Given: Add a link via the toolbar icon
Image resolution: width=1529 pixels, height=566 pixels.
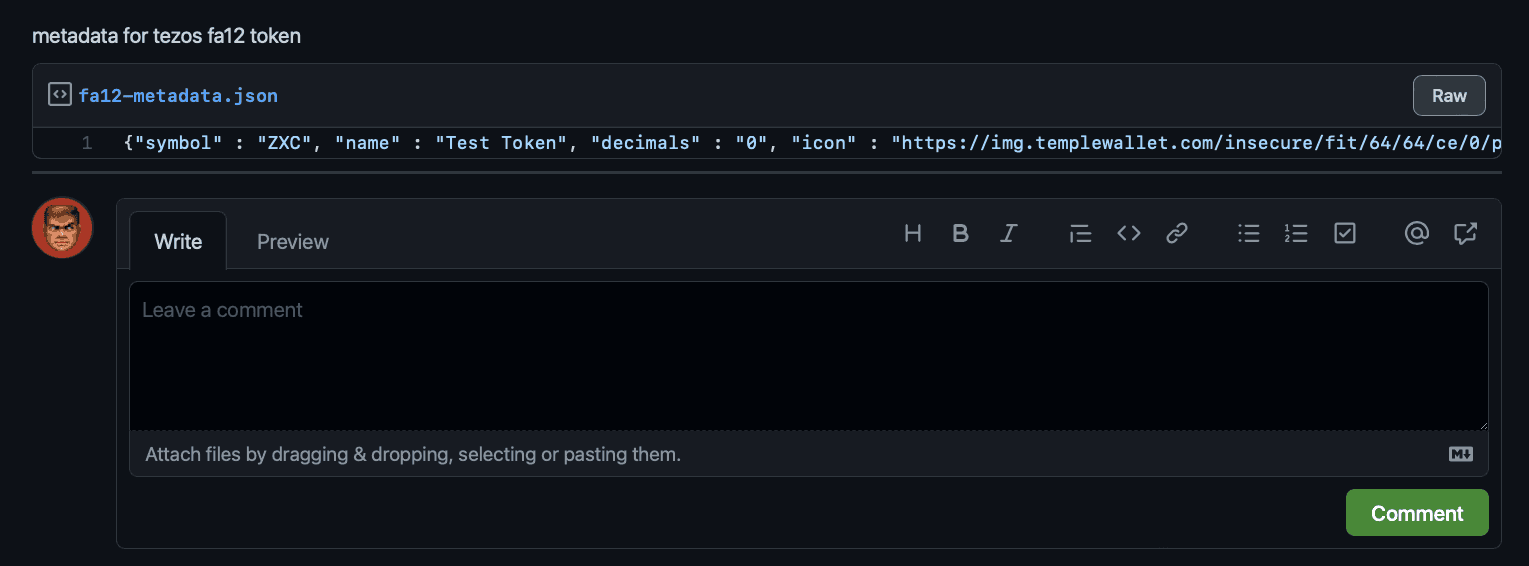Looking at the screenshot, I should 1177,234.
